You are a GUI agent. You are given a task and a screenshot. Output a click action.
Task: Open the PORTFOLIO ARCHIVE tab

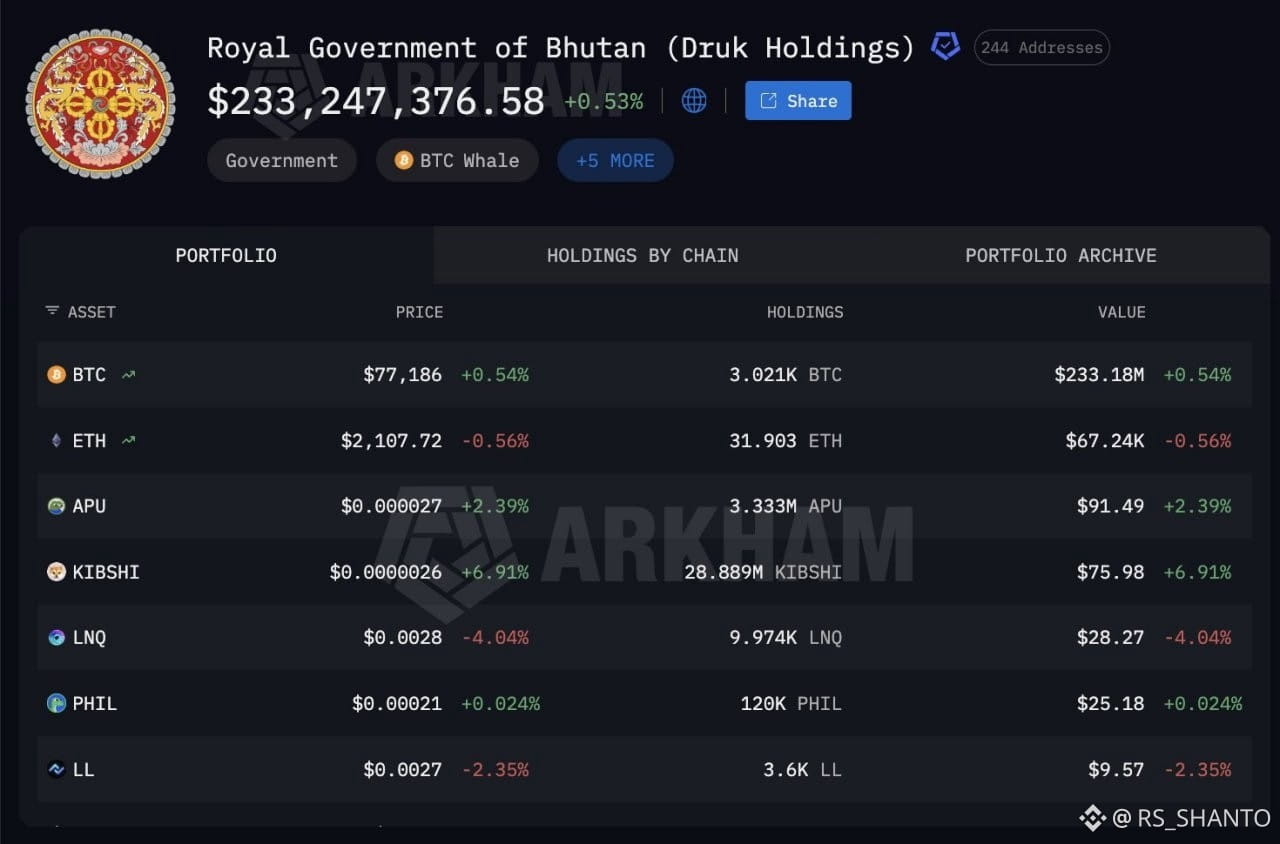click(x=1061, y=255)
